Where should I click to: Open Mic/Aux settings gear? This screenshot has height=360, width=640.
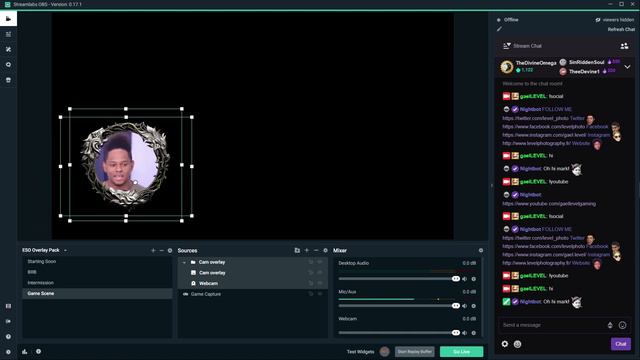click(x=473, y=306)
